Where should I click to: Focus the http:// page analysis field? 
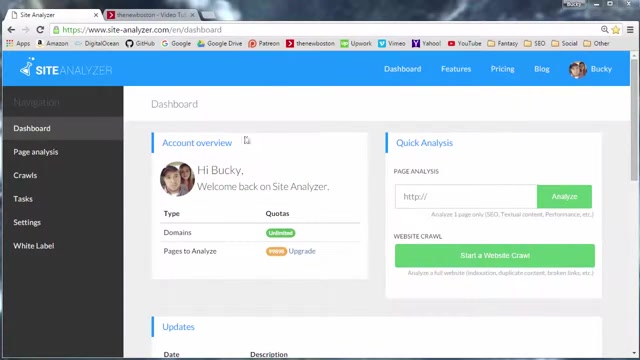pos(466,196)
